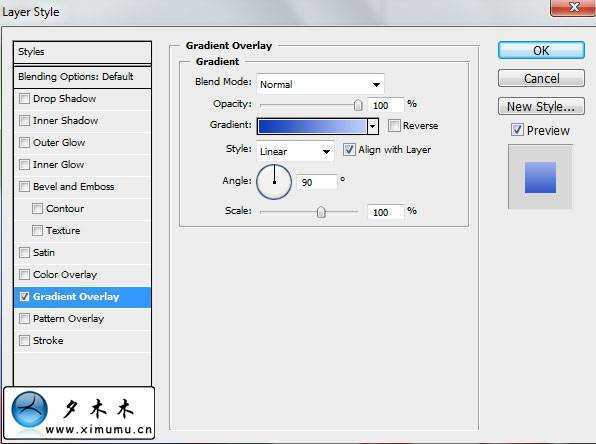The image size is (596, 444).
Task: Click the blue gradient swatch
Action: tap(312, 126)
